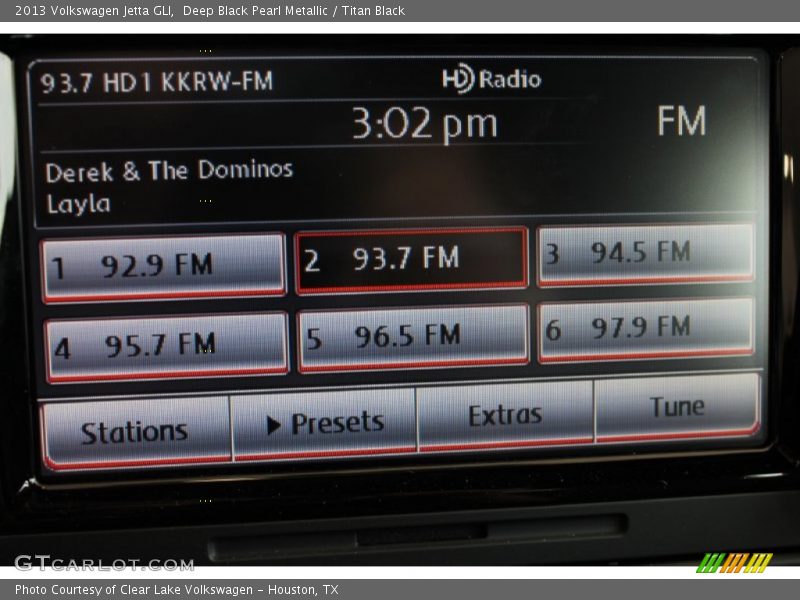The height and width of the screenshot is (600, 800).
Task: Open the Presets tab
Action: pos(324,423)
